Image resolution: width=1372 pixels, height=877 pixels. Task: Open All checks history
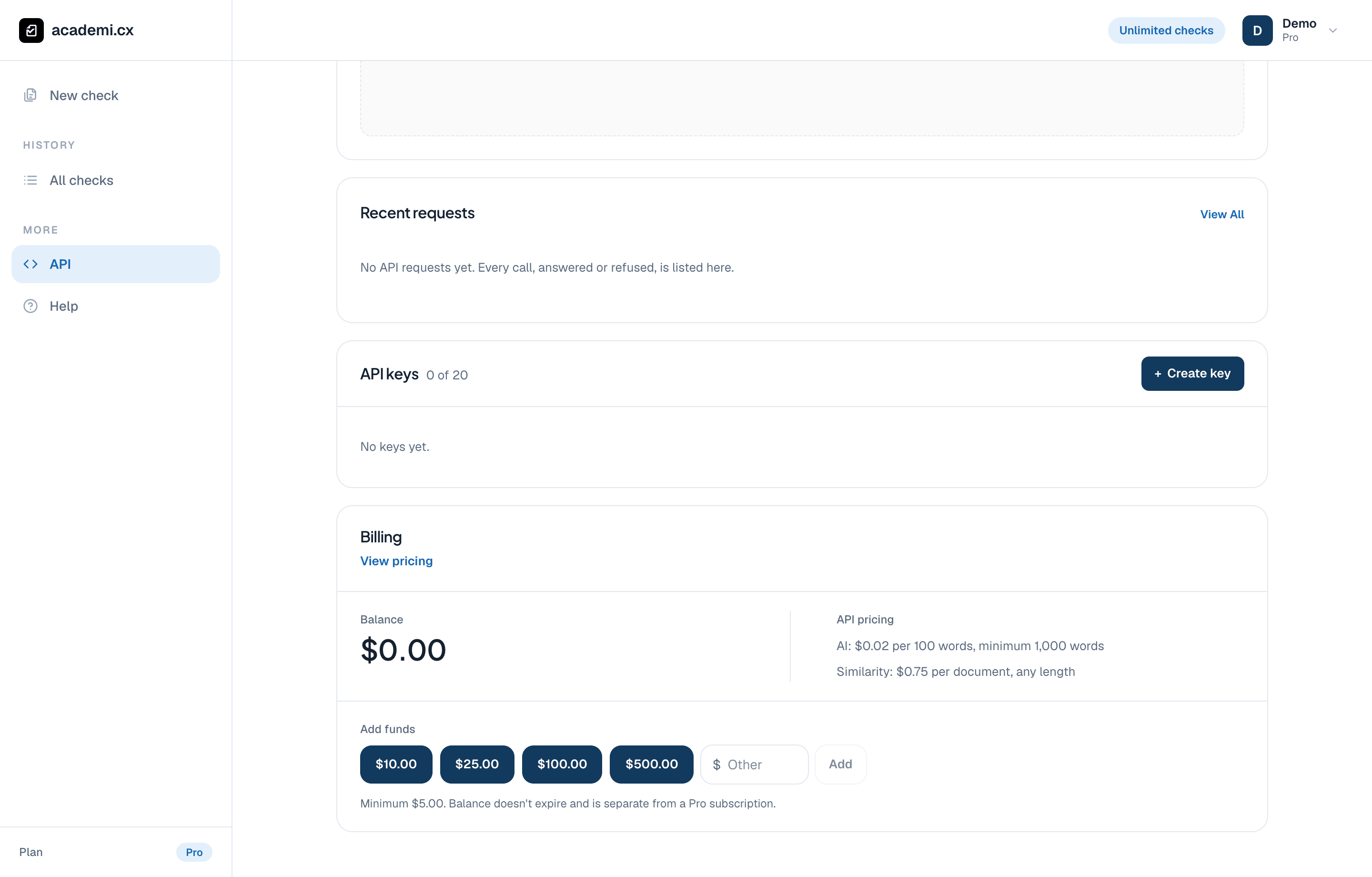[x=116, y=180]
